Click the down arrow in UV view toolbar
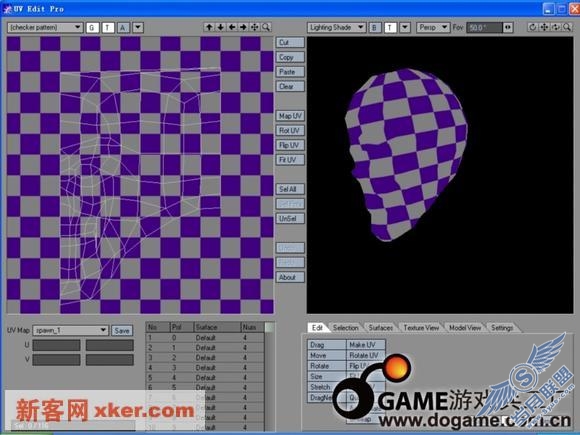The height and width of the screenshot is (435, 580). click(x=221, y=27)
